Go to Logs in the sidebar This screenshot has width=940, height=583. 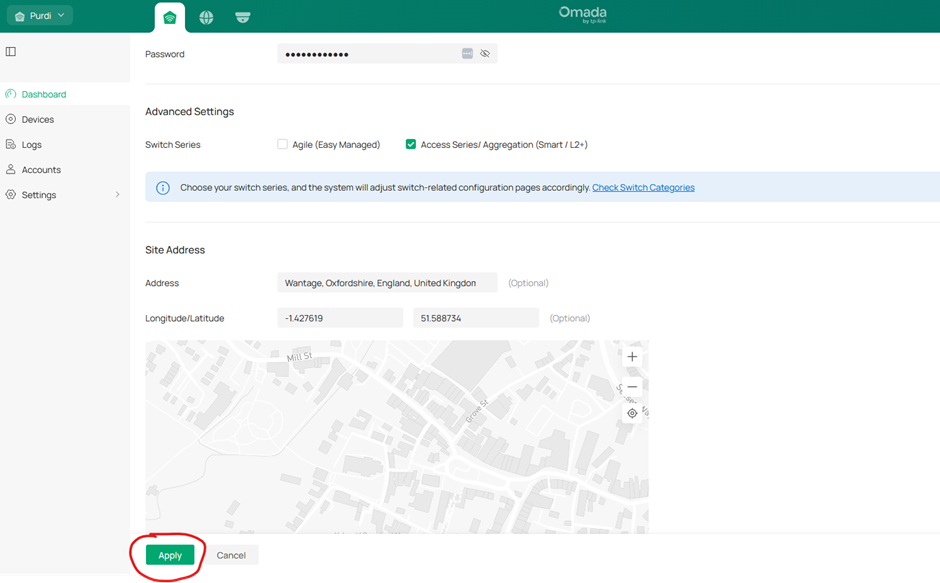tap(32, 145)
